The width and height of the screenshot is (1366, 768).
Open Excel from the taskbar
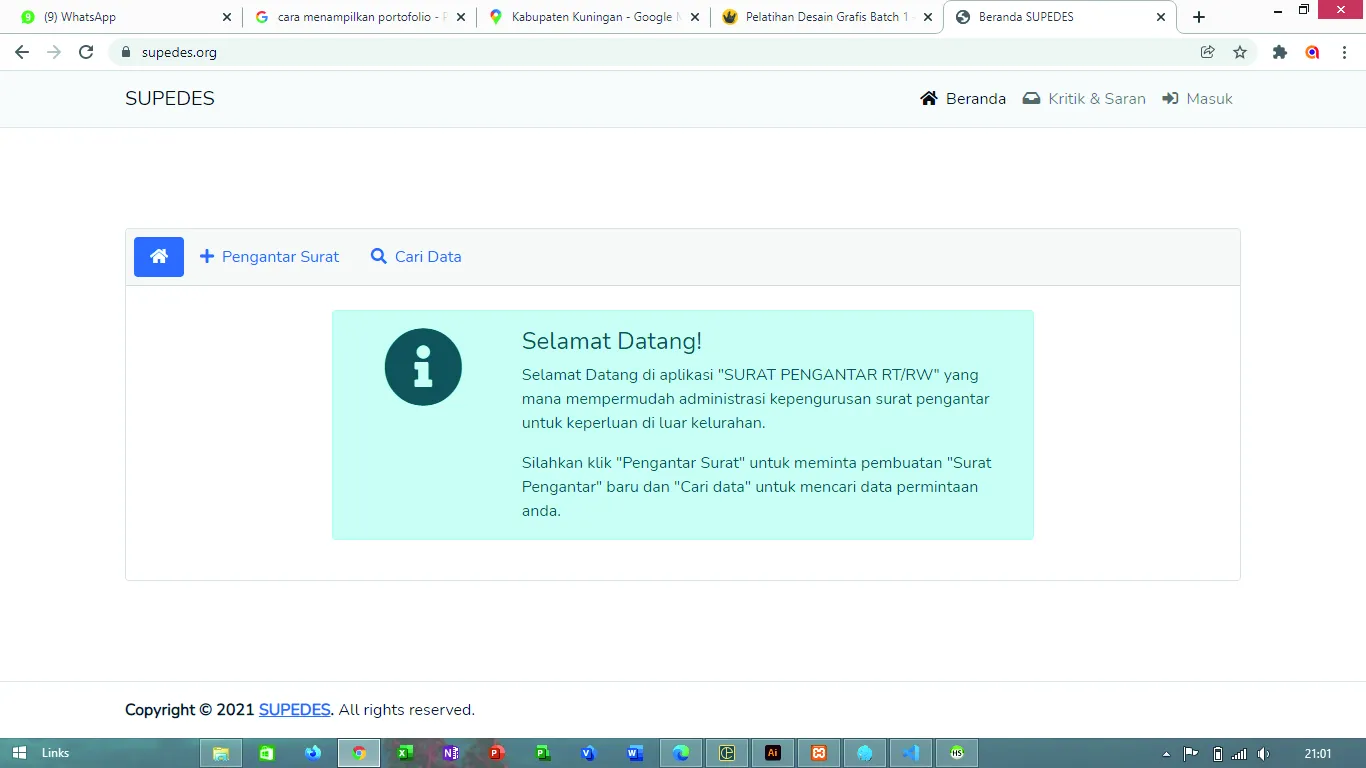click(405, 753)
